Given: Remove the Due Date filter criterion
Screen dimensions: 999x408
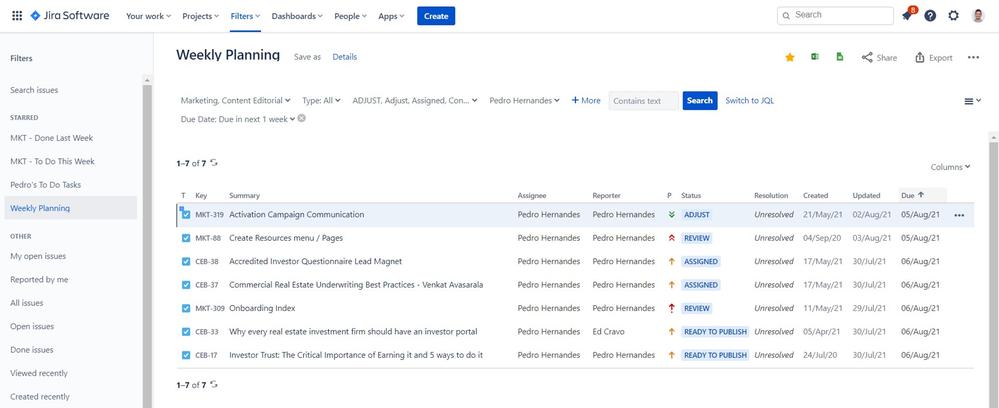Looking at the screenshot, I should click(302, 118).
